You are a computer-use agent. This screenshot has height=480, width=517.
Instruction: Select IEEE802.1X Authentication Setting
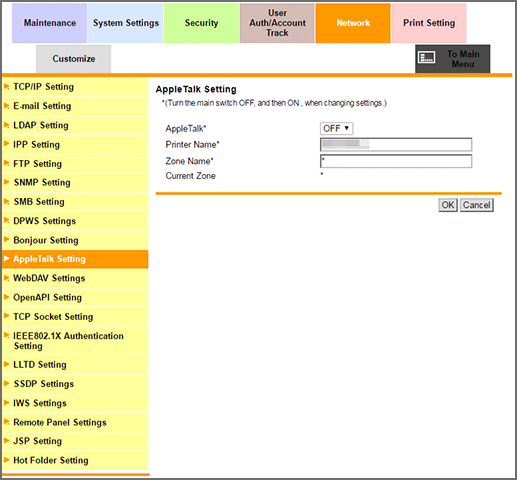click(75, 341)
